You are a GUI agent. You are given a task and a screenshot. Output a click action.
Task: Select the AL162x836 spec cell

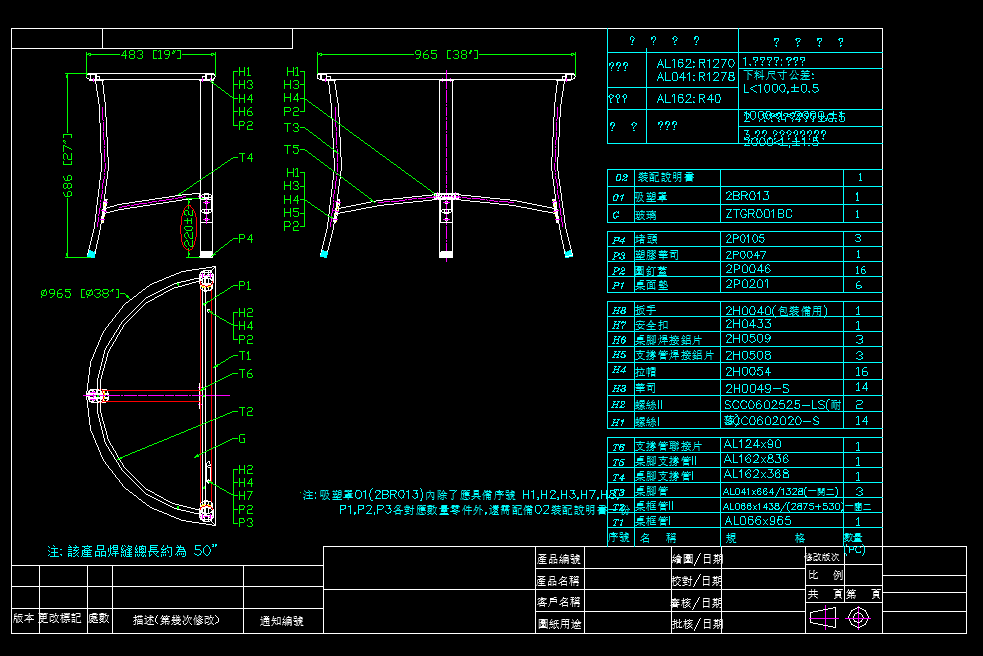[756, 459]
